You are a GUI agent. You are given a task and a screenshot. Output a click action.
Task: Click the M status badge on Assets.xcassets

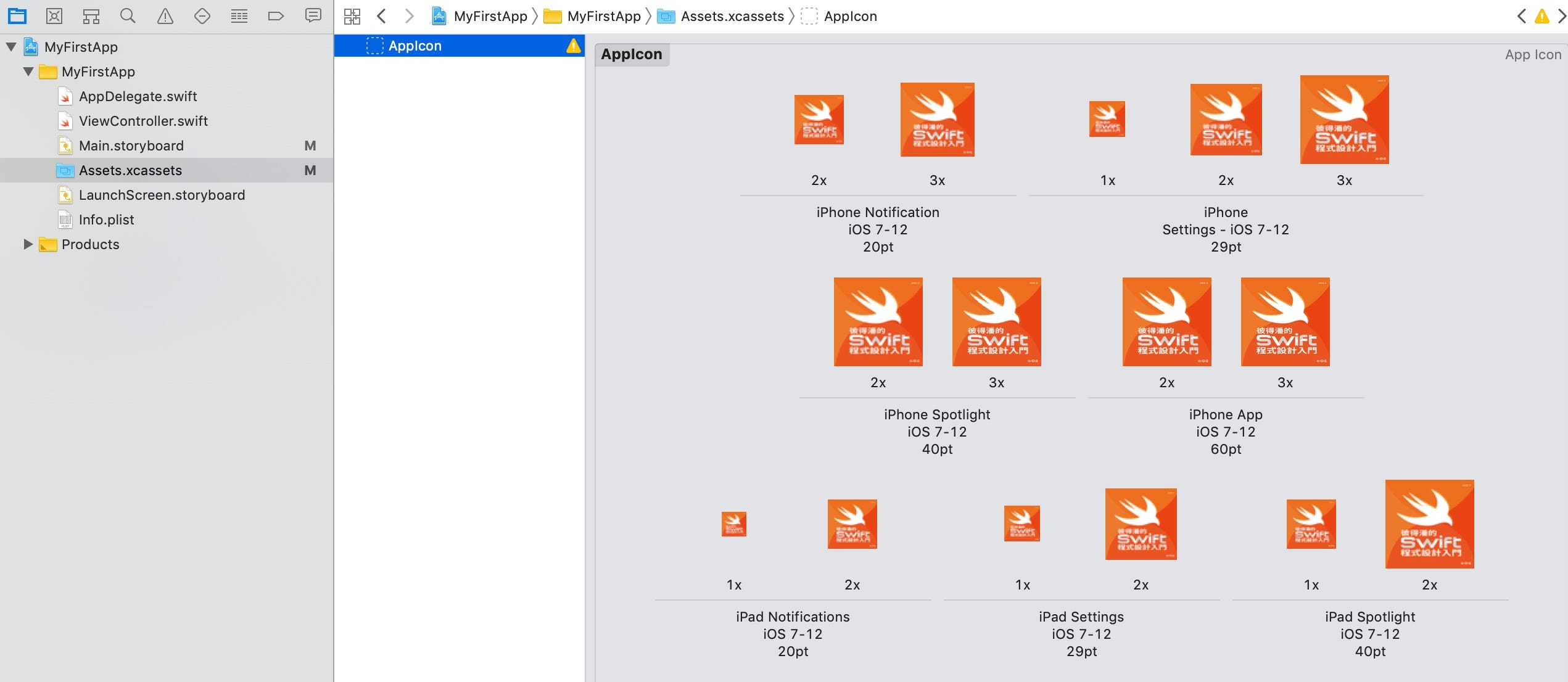[x=310, y=170]
